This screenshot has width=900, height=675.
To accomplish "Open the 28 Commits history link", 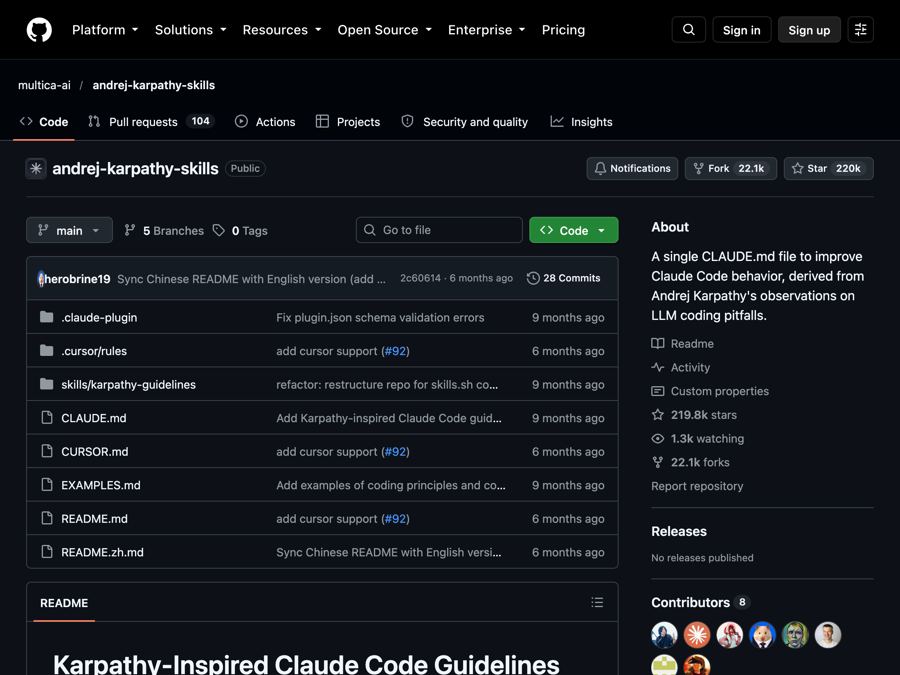I will click(x=564, y=278).
